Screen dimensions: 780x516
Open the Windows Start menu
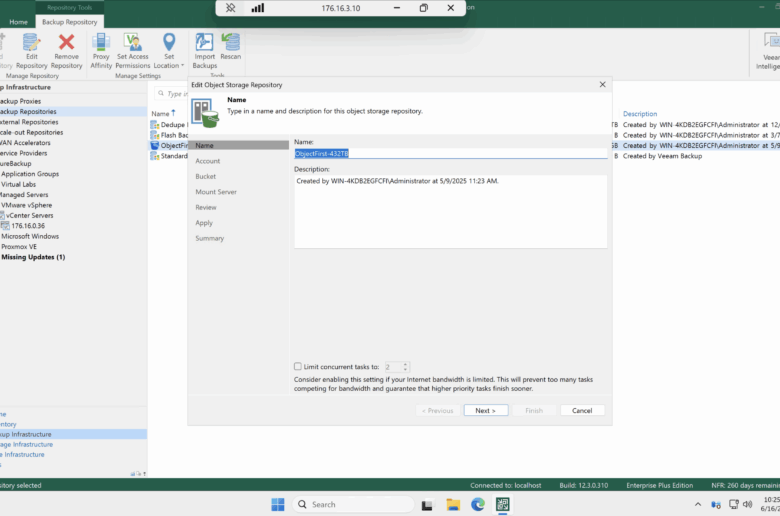(x=278, y=505)
